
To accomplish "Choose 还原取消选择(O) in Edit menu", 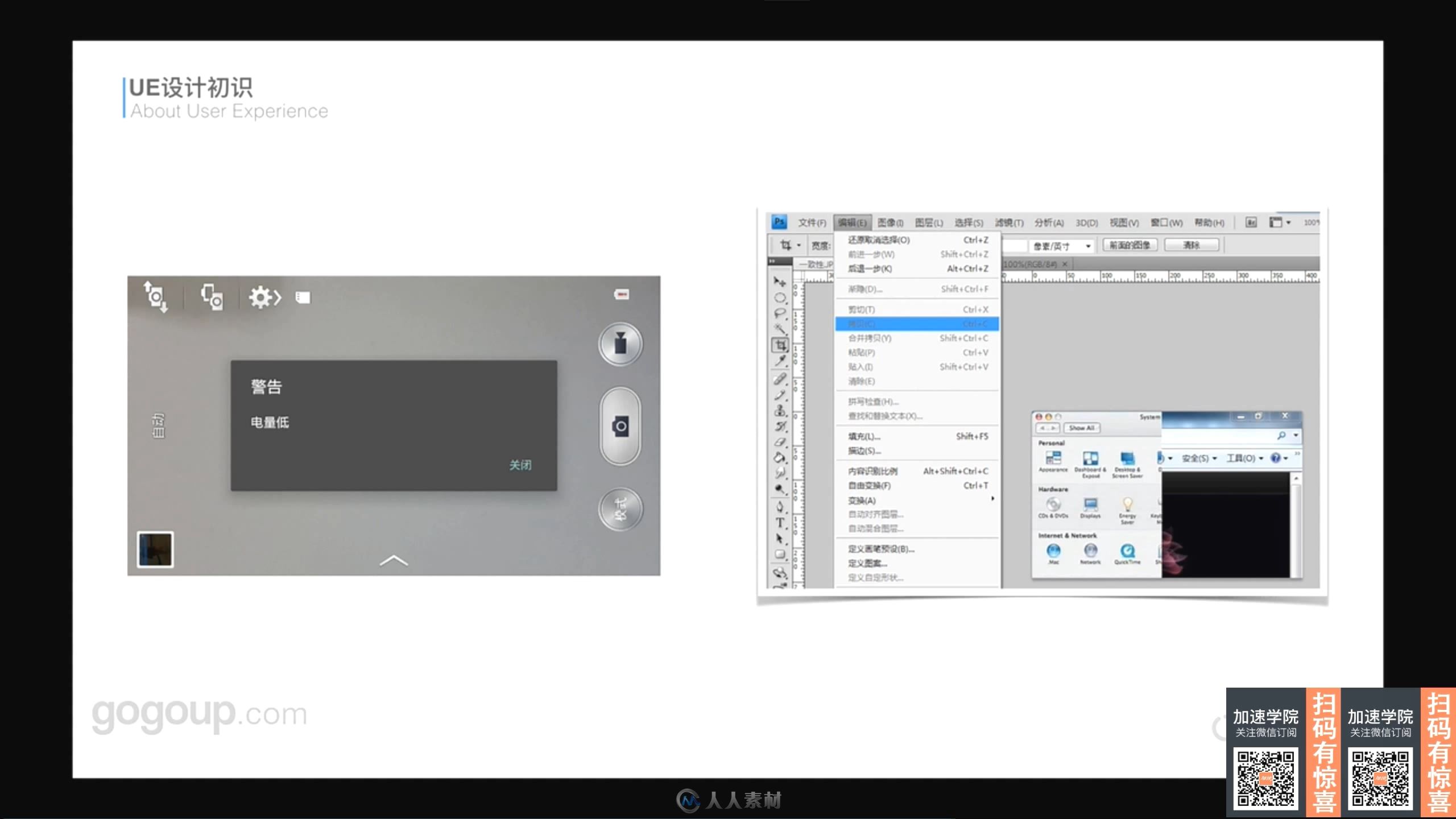I will [917, 240].
